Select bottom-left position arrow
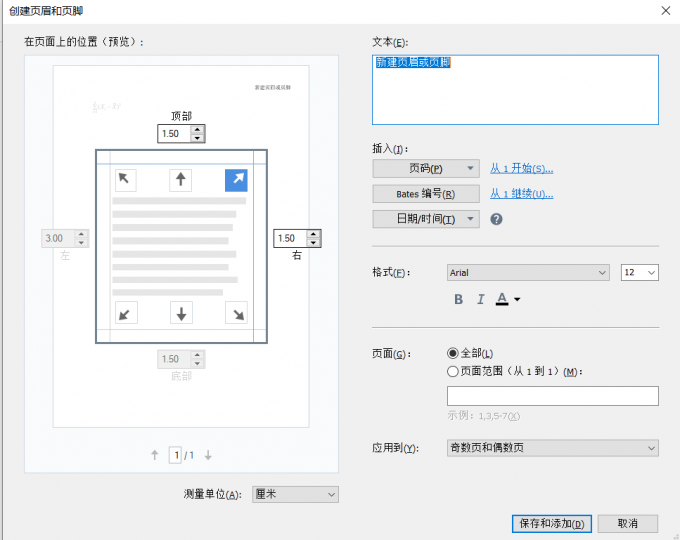This screenshot has width=680, height=540. tap(126, 313)
